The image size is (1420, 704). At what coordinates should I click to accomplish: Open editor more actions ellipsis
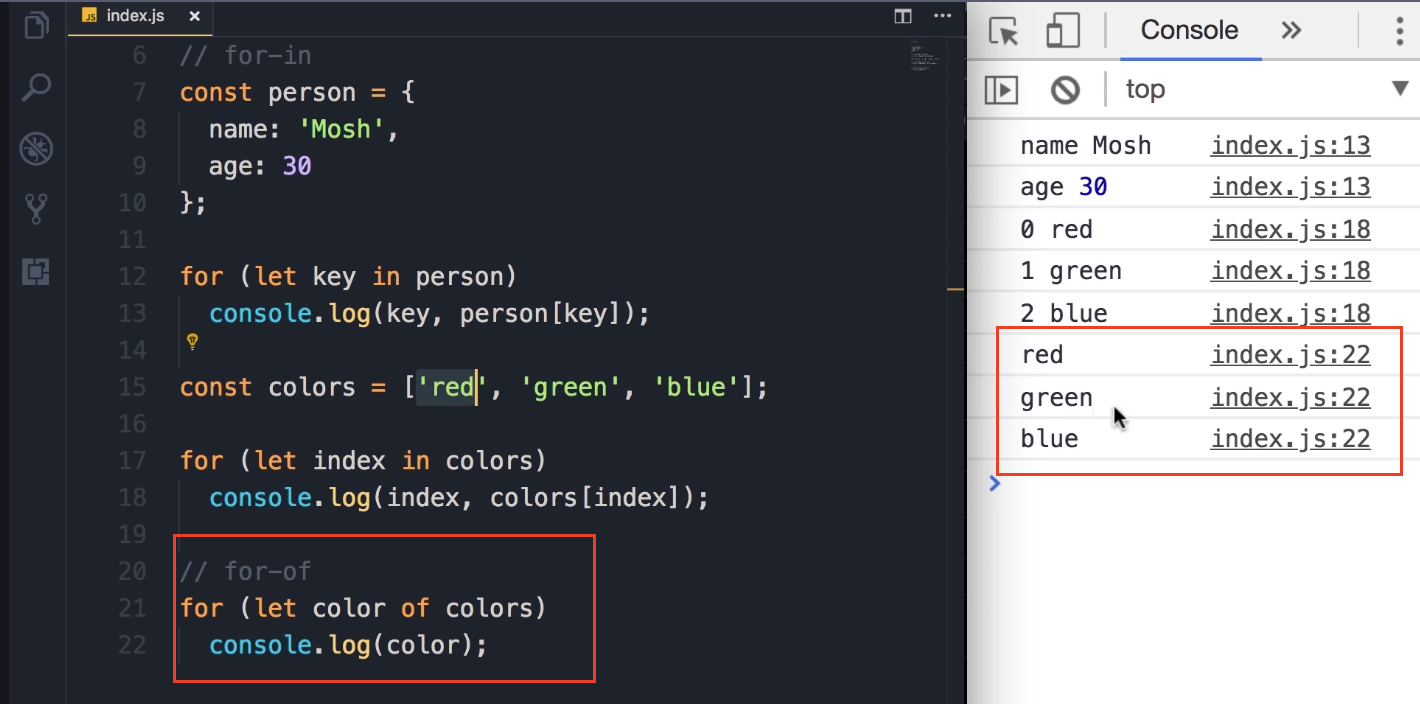(x=942, y=17)
